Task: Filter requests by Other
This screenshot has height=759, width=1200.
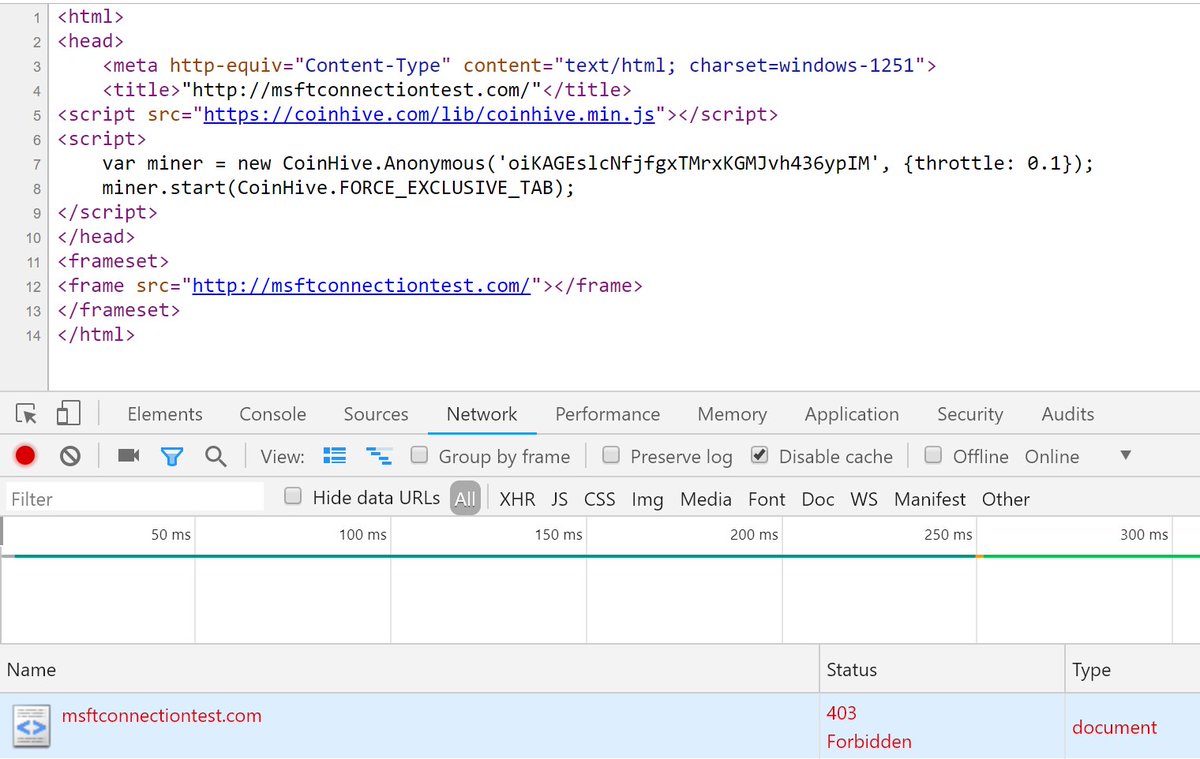Action: click(1006, 499)
